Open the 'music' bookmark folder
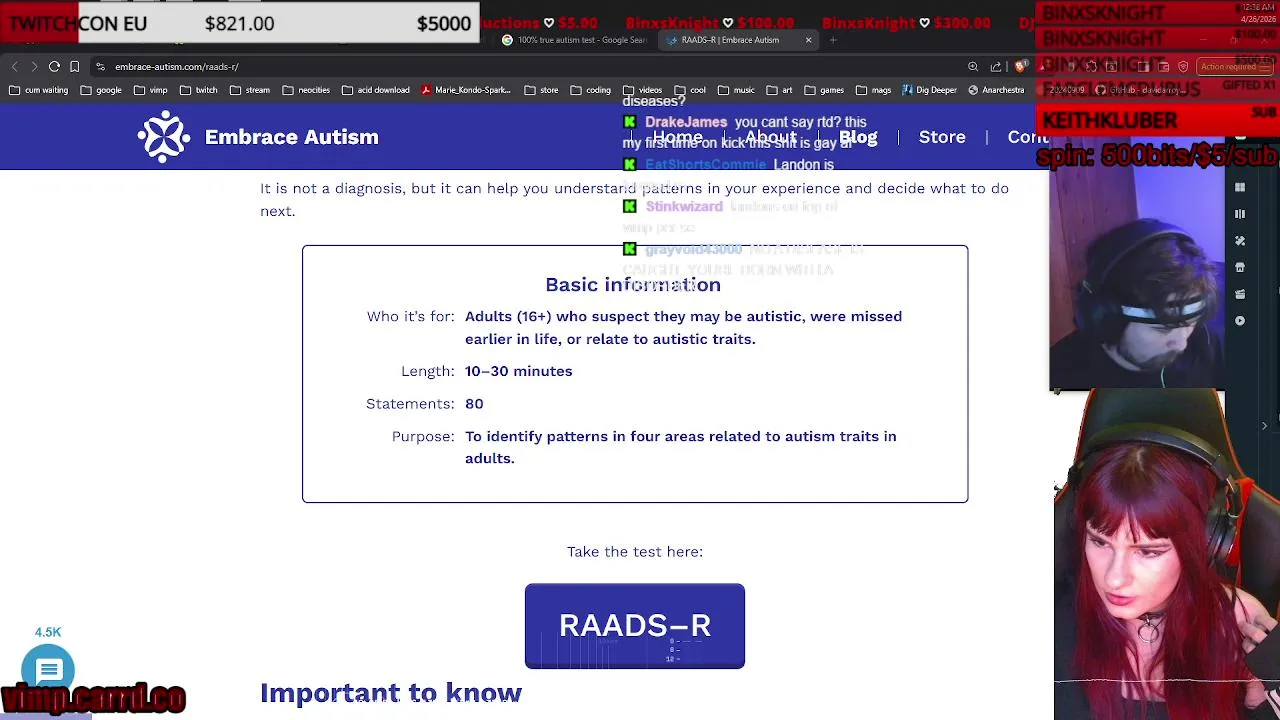1280x720 pixels. pos(735,90)
